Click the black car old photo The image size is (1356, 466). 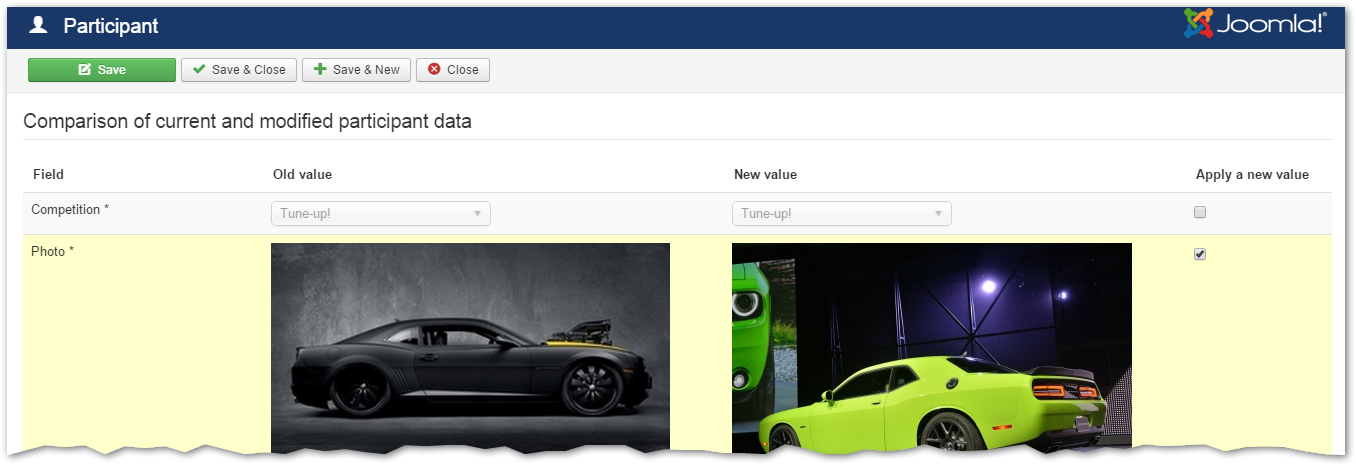pos(470,348)
